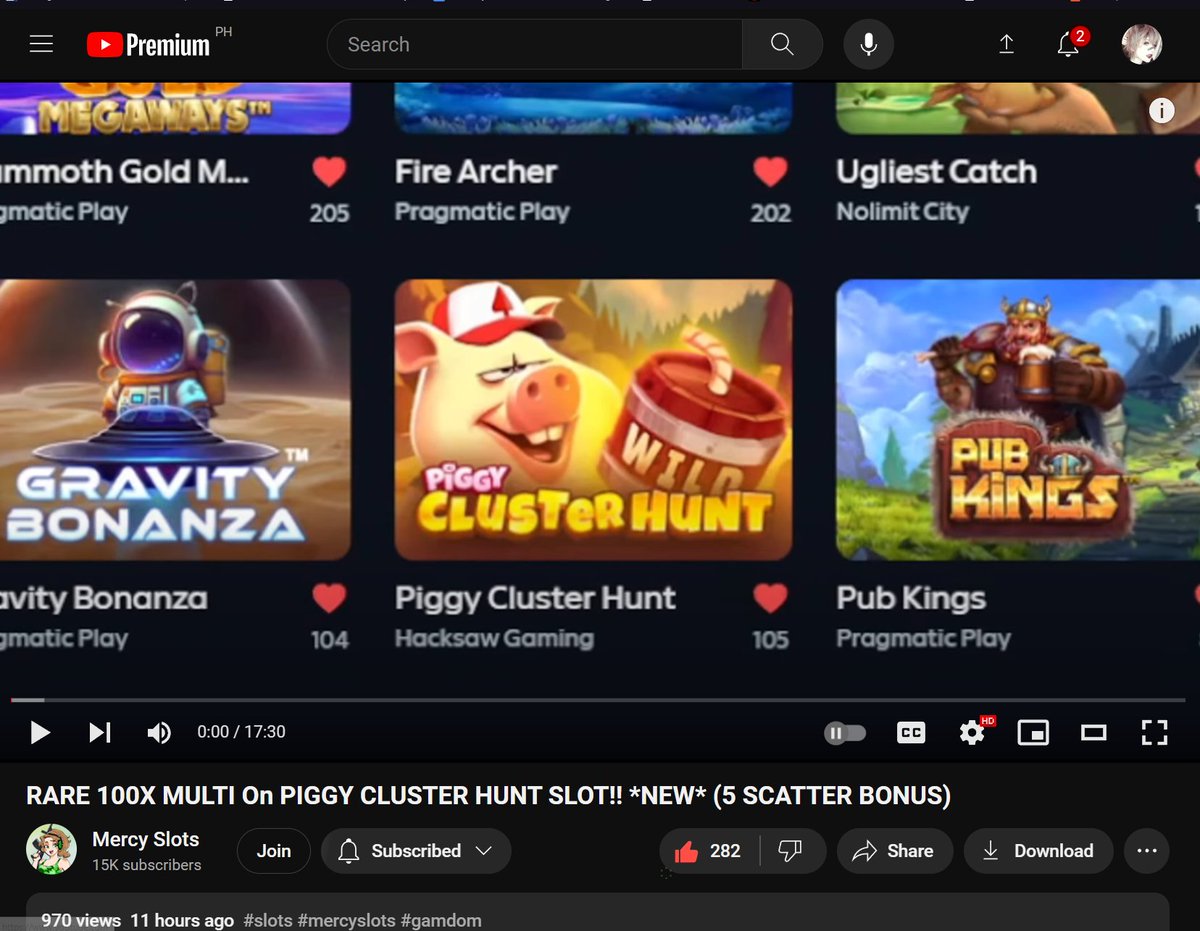This screenshot has width=1200, height=931.
Task: Open the YouTube hamburger guide menu
Action: pyautogui.click(x=41, y=44)
